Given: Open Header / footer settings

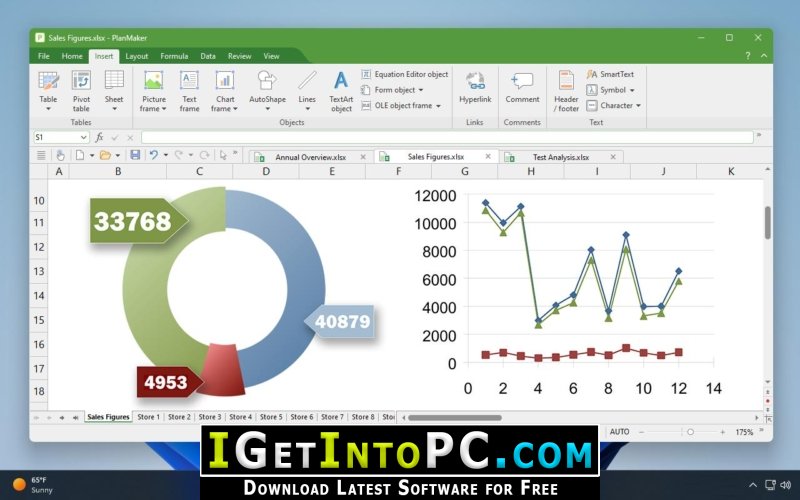Looking at the screenshot, I should click(566, 91).
